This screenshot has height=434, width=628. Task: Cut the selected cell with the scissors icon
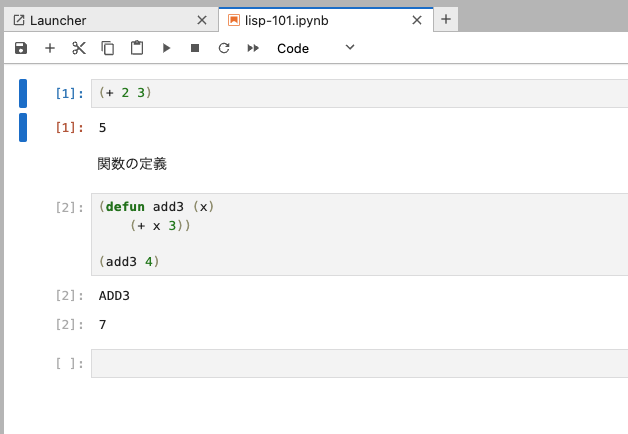click(79, 48)
